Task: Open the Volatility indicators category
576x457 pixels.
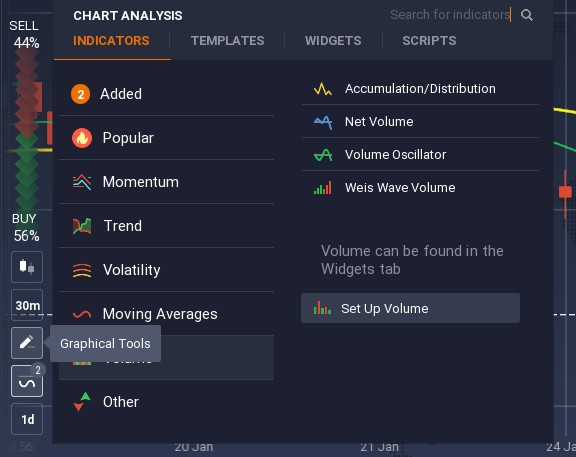Action: [x=166, y=270]
